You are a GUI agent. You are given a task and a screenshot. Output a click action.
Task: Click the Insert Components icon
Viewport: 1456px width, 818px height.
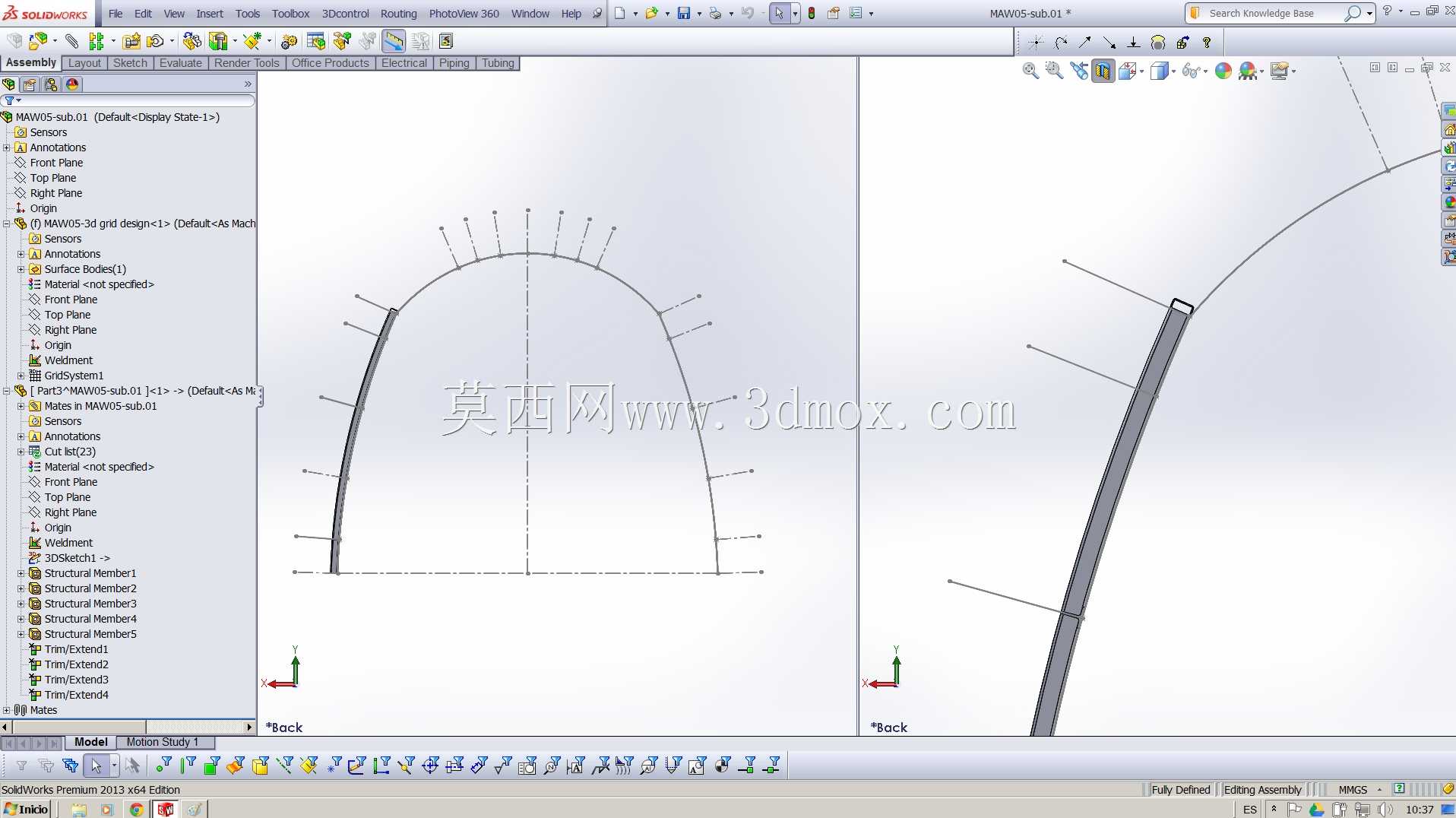[x=38, y=41]
